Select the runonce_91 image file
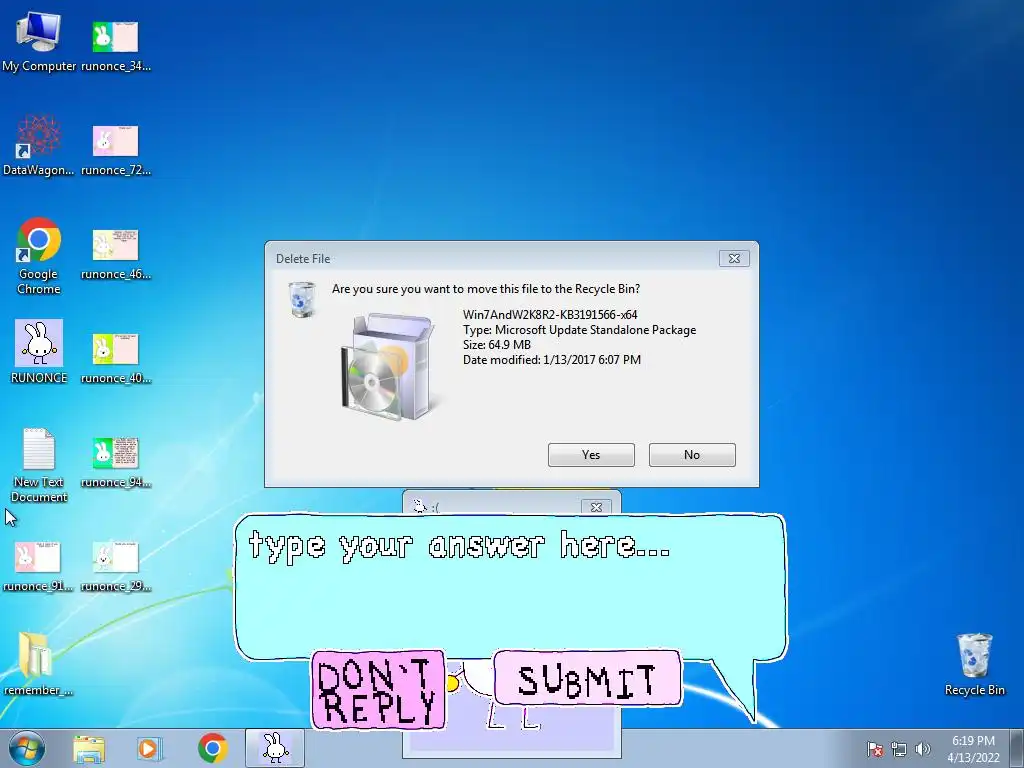This screenshot has height=768, width=1024. [x=38, y=566]
